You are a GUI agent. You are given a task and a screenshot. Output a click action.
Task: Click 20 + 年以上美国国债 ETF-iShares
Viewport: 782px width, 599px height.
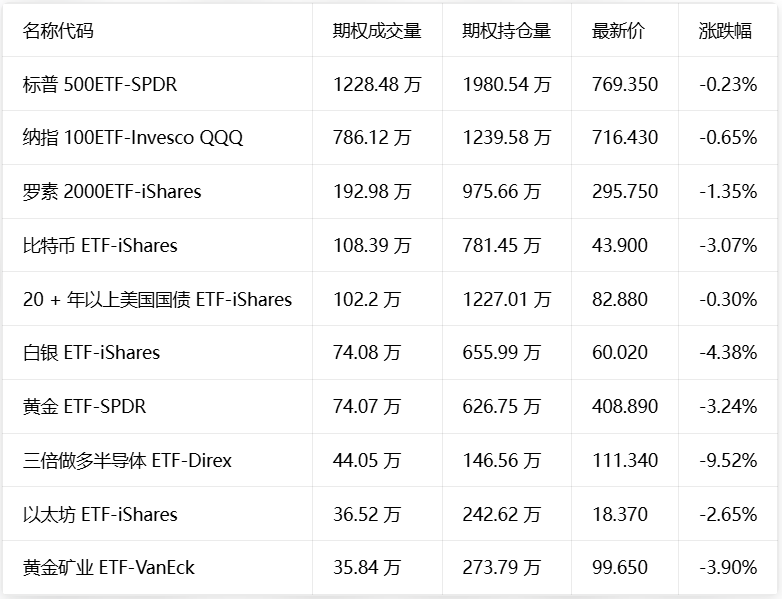click(x=157, y=299)
